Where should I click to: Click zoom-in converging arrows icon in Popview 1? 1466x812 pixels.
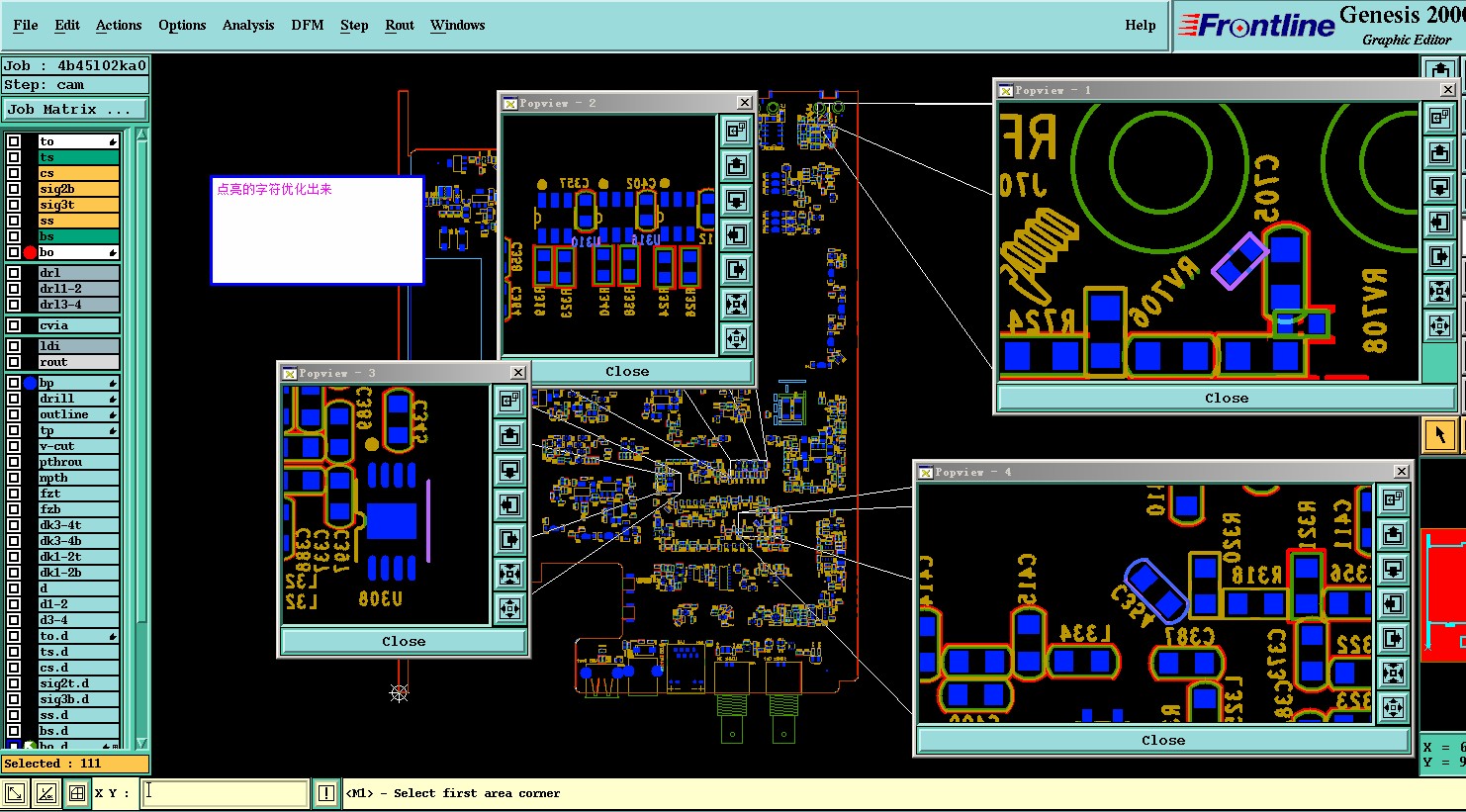[1440, 291]
